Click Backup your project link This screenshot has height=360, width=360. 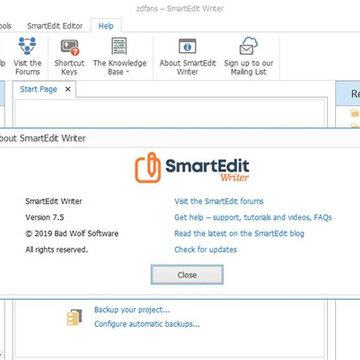coord(132,310)
